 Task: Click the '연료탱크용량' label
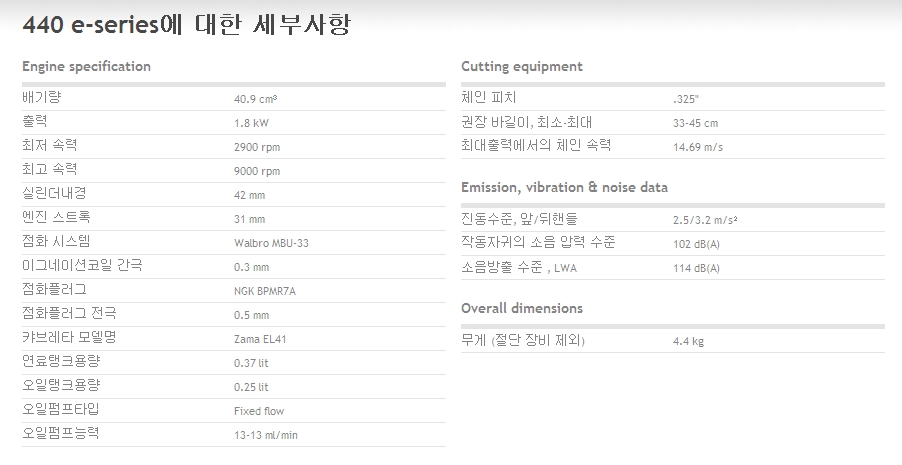tap(61, 361)
